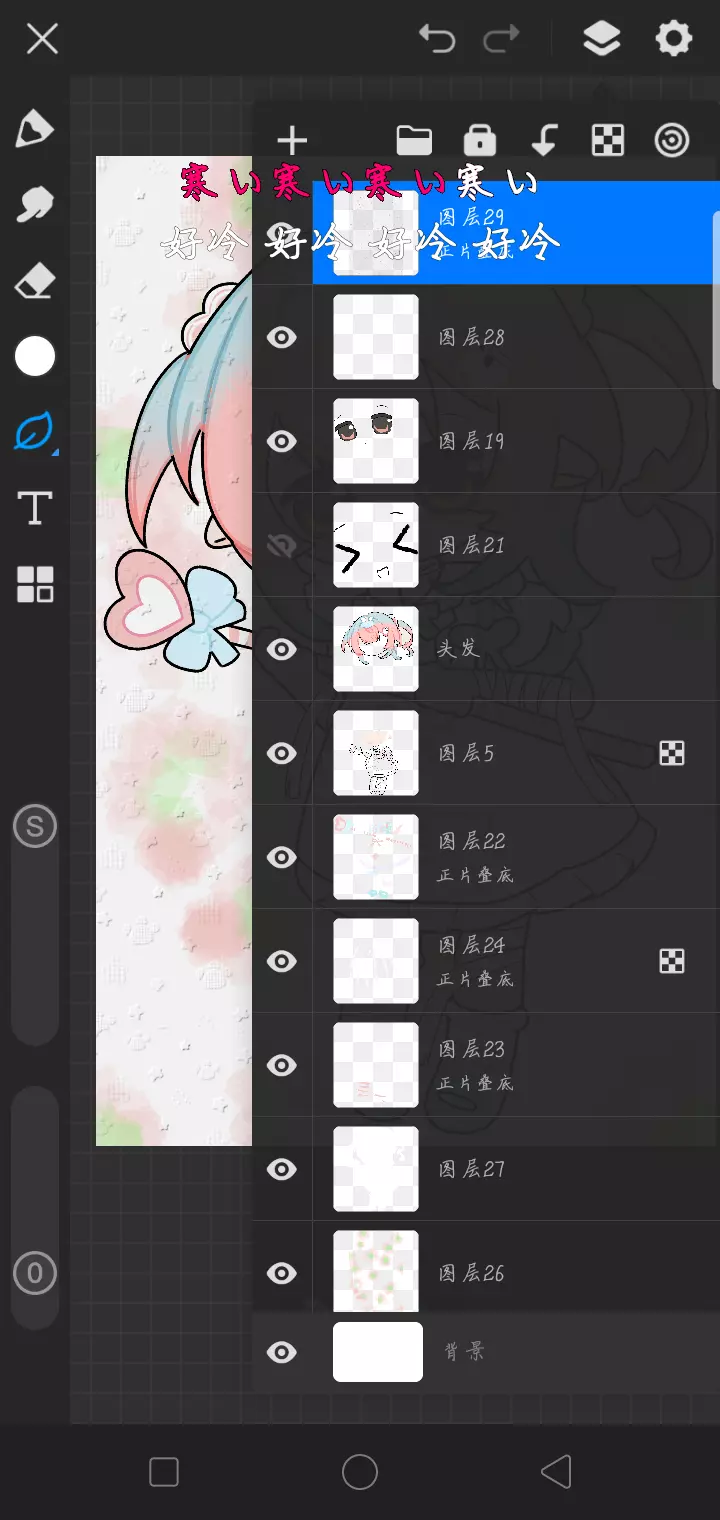Hide the 头发 layer
Screen dimensions: 720x1520
282,649
